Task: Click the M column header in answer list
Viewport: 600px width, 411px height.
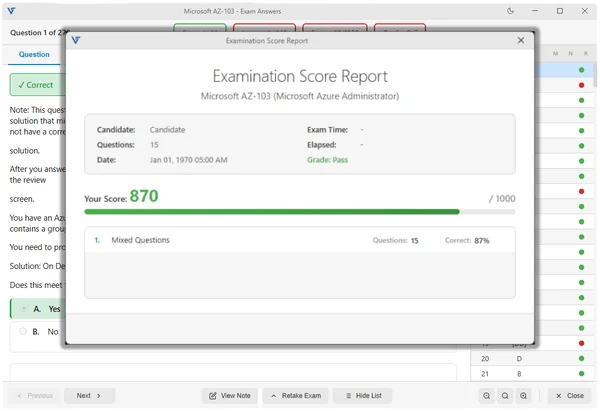Action: coord(555,54)
